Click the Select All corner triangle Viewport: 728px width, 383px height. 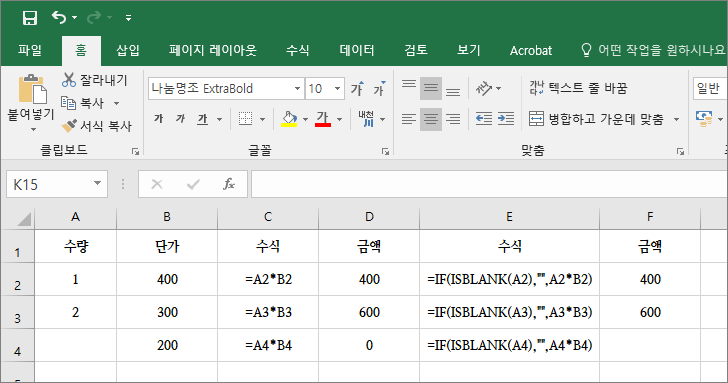[x=24, y=219]
